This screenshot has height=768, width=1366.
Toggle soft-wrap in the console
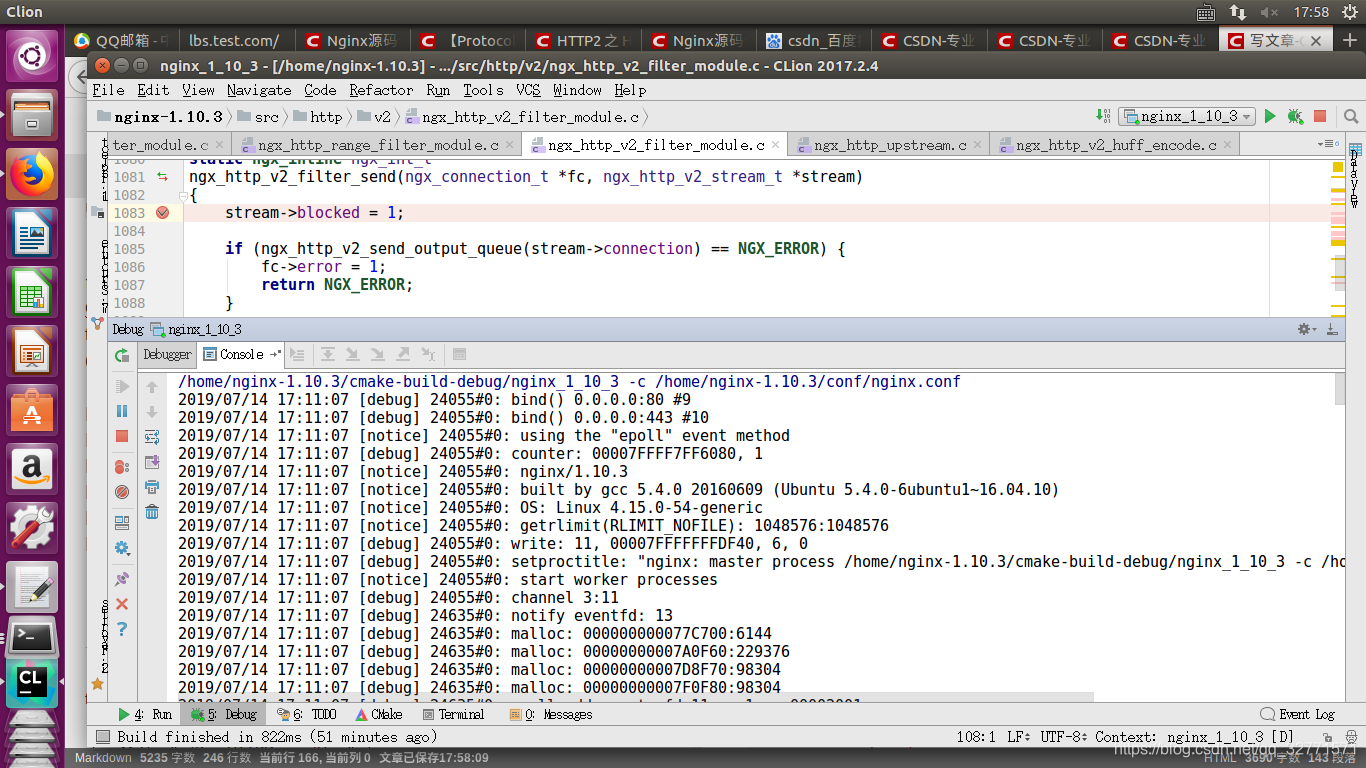point(152,437)
